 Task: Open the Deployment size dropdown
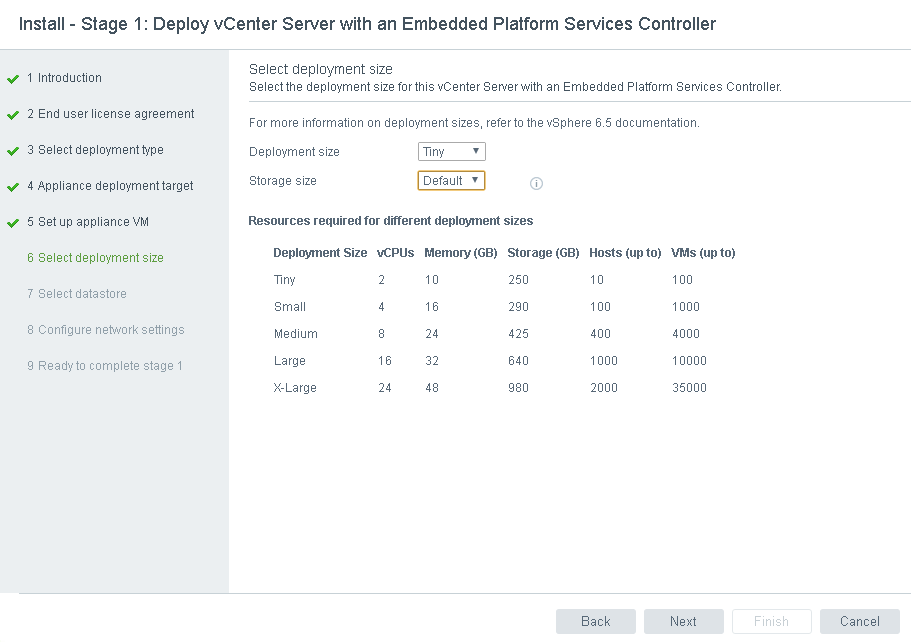coord(451,152)
